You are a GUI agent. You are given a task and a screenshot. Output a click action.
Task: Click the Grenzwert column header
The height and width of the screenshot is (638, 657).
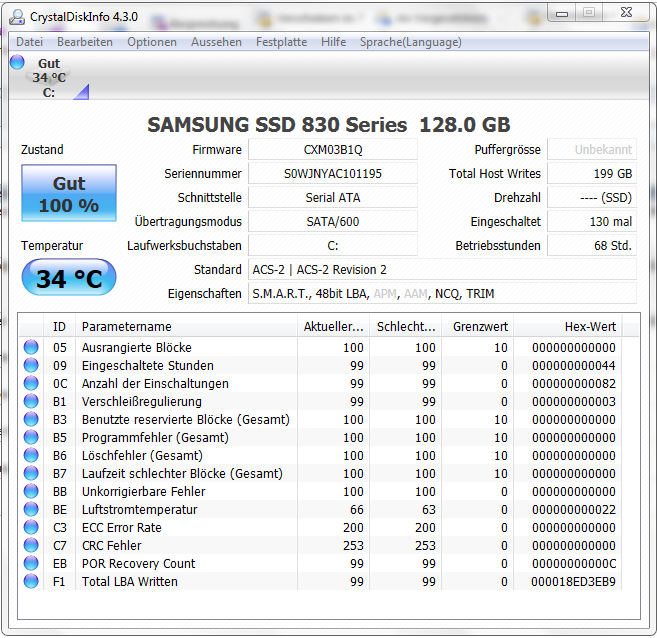pyautogui.click(x=477, y=326)
